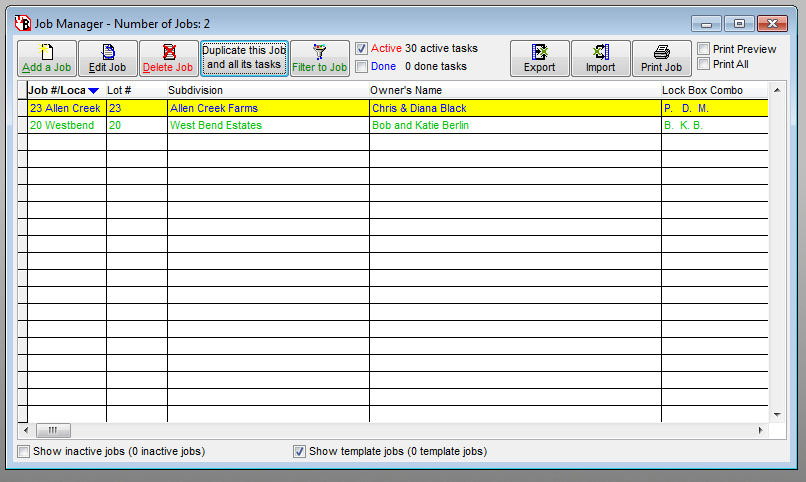Select the 20 Westbend job row
This screenshot has width=806, height=482.
coord(65,126)
